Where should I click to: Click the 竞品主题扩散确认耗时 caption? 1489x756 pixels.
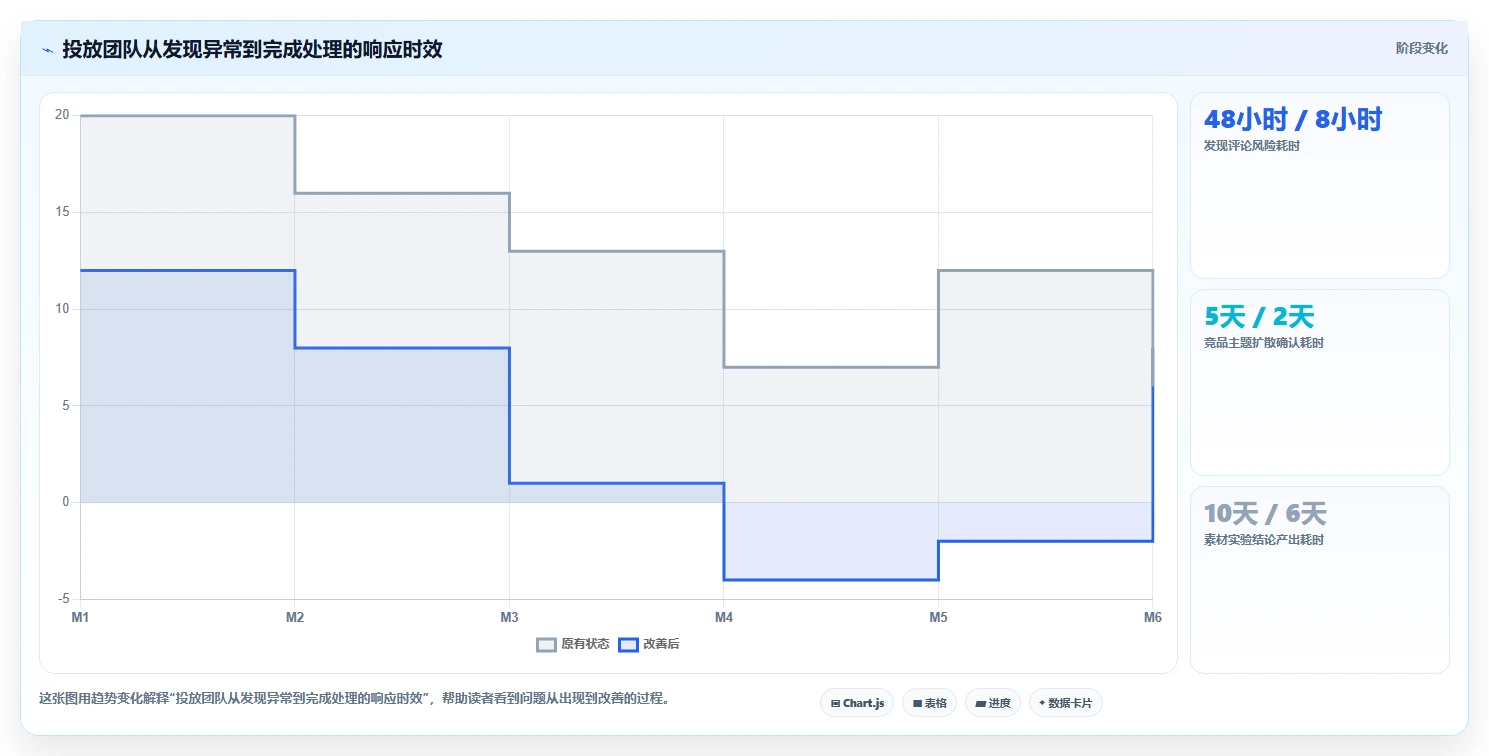[1264, 343]
